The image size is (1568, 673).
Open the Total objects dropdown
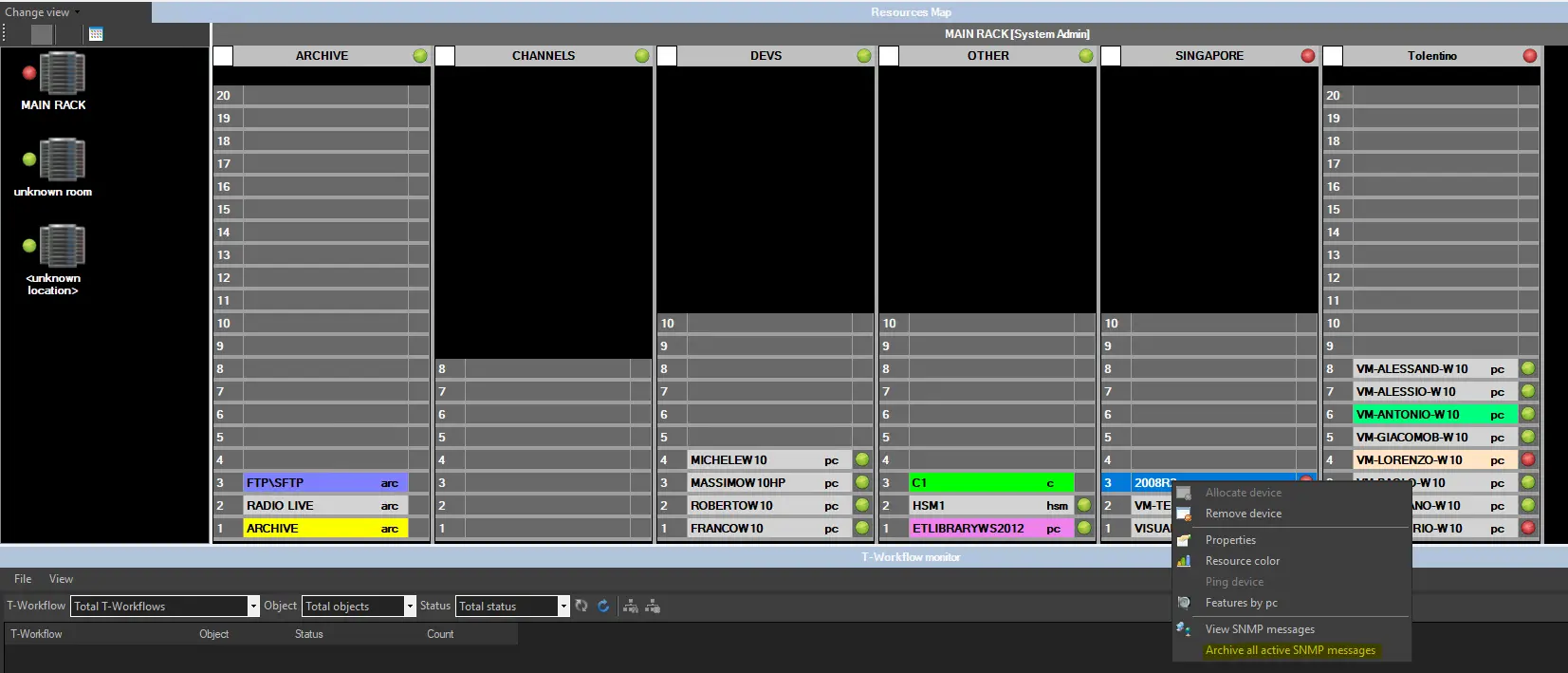pyautogui.click(x=410, y=606)
